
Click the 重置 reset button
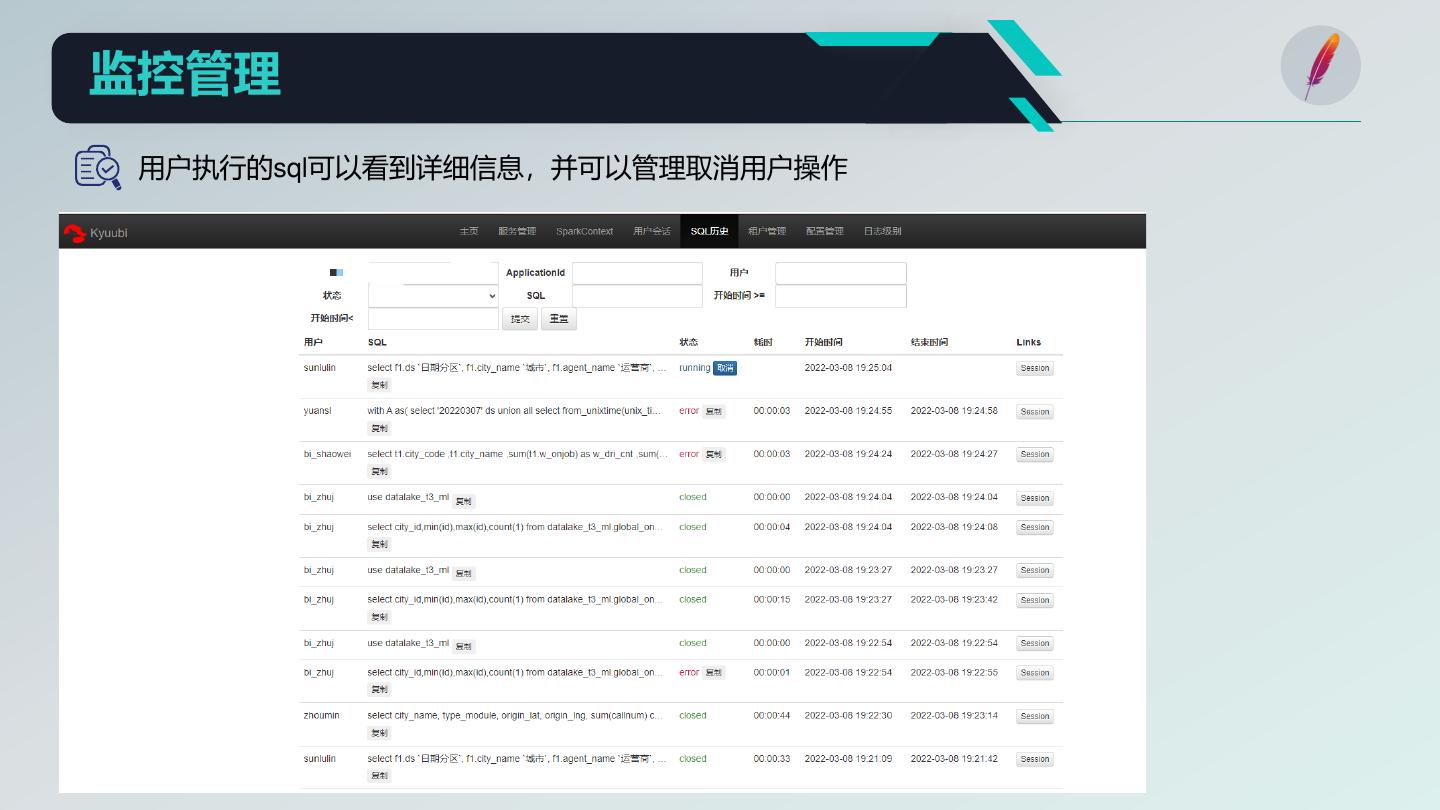point(559,319)
